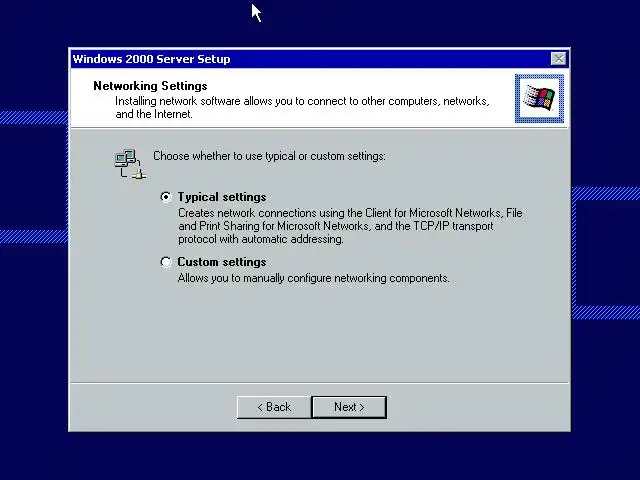Image resolution: width=640 pixels, height=480 pixels.
Task: Click the 'Allows you to manually configure networking components' description
Action: click(313, 278)
